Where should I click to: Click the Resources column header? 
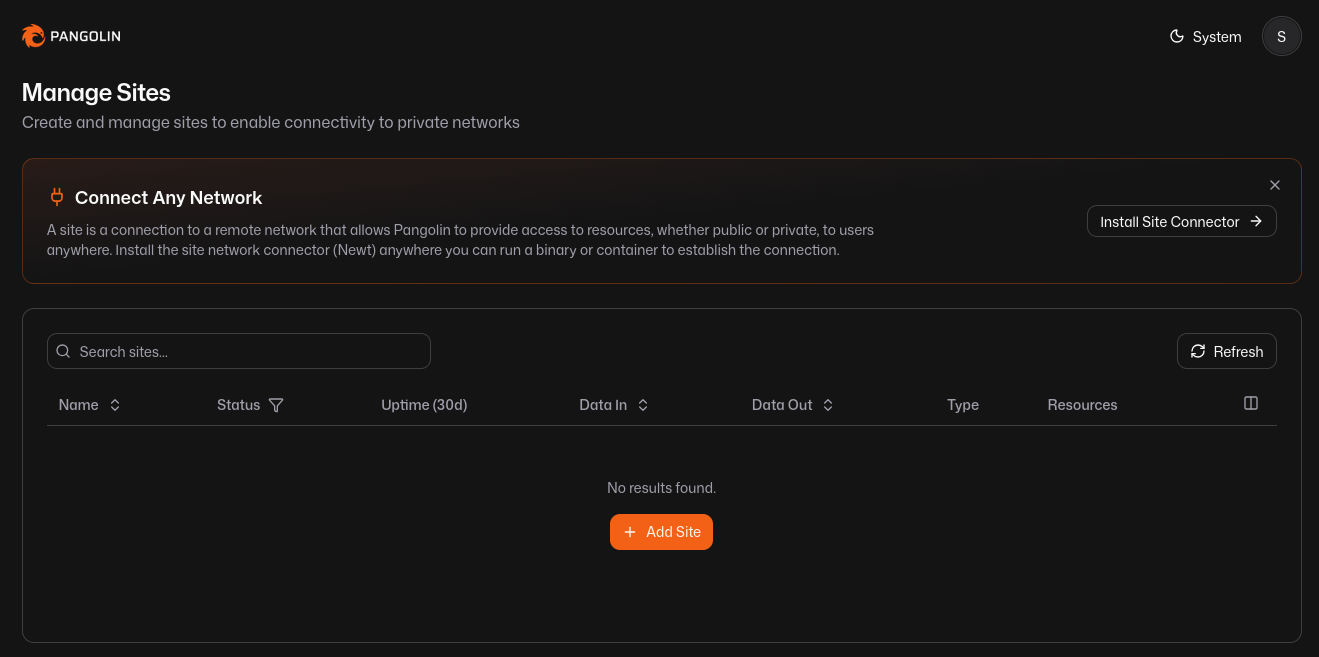click(1082, 405)
